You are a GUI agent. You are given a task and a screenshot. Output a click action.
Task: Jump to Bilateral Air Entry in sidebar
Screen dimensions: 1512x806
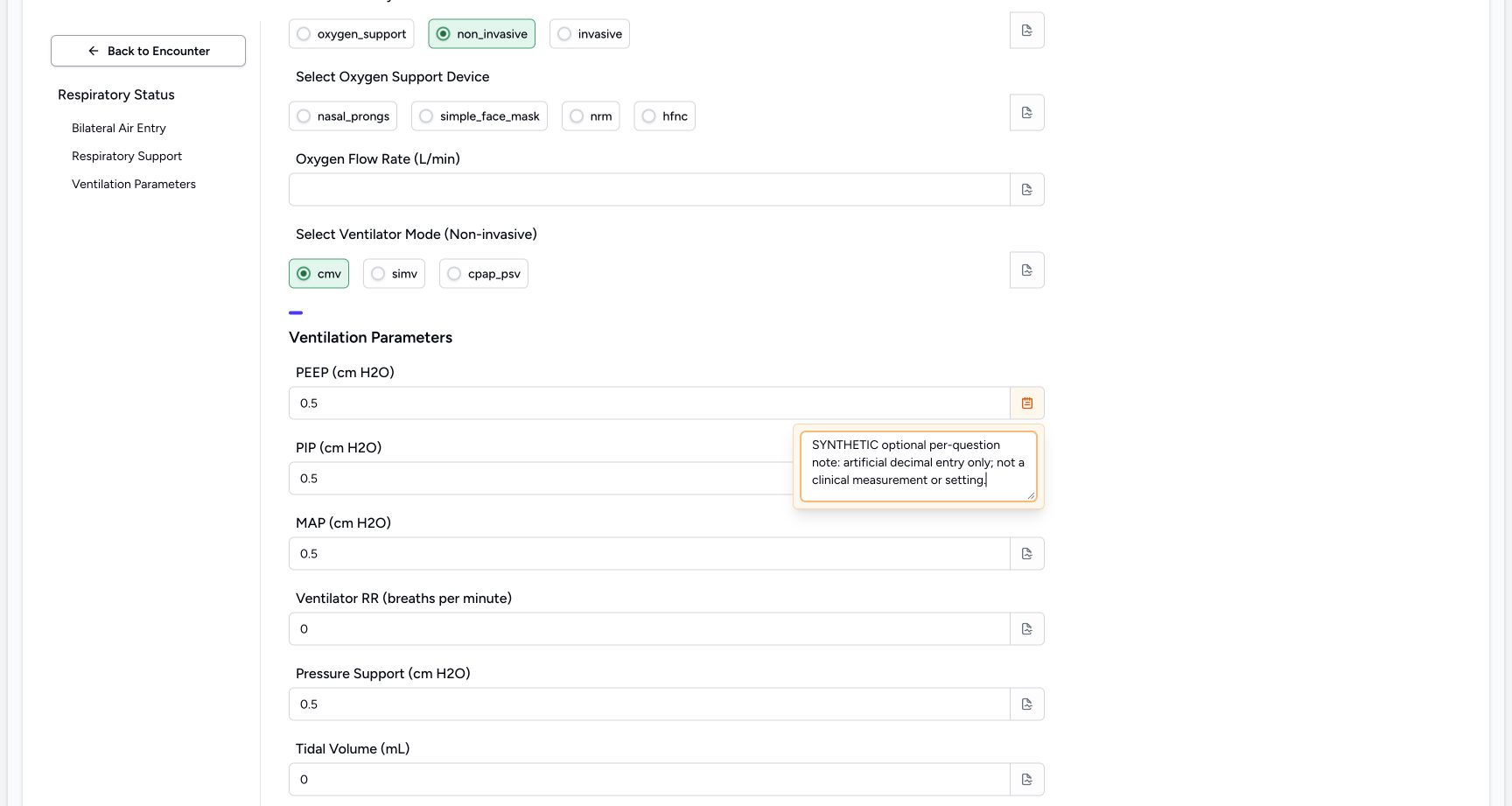tap(119, 128)
